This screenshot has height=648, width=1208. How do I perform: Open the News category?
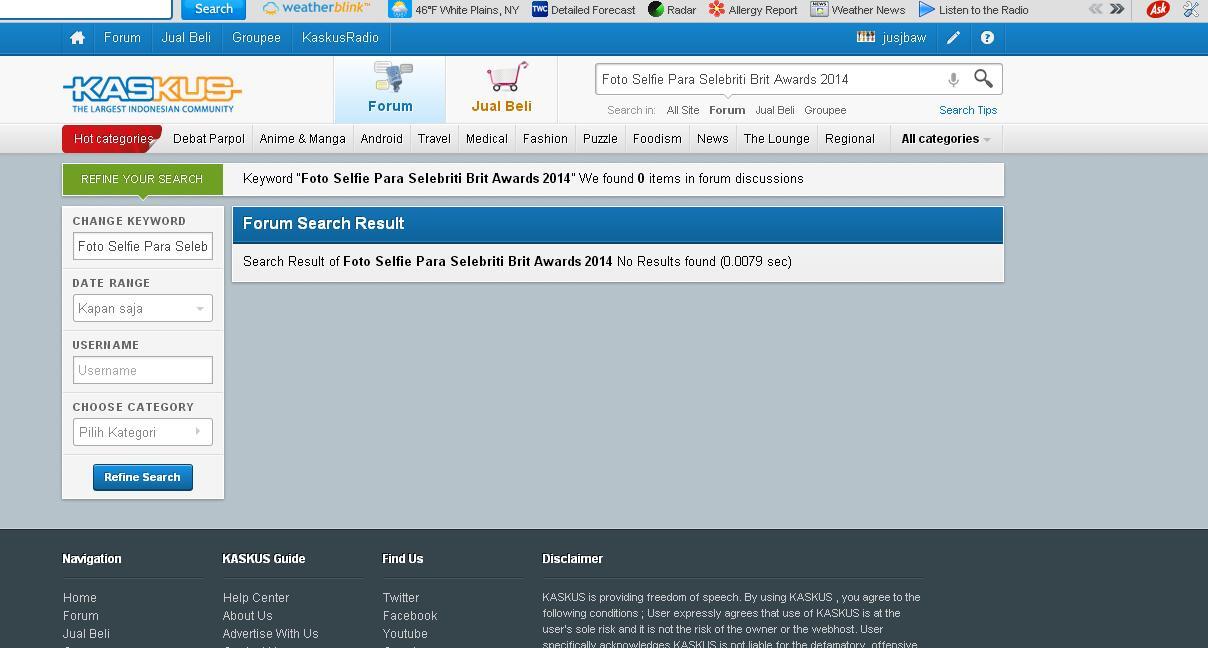pos(713,139)
